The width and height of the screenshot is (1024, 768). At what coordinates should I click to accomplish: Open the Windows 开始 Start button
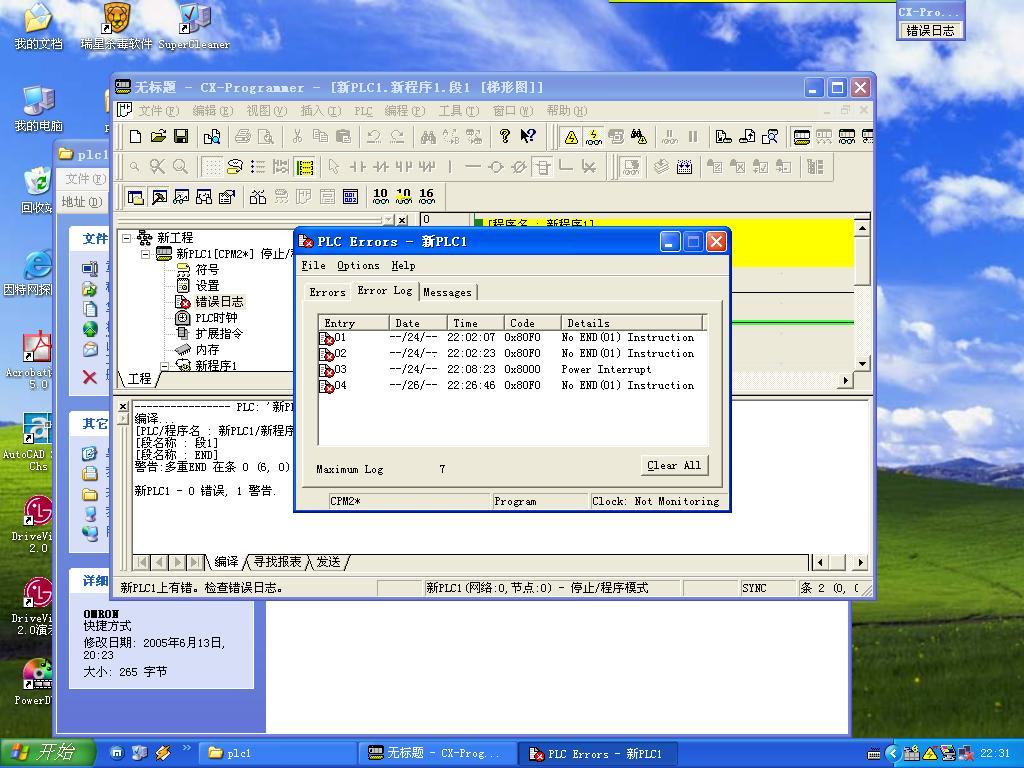(x=47, y=753)
